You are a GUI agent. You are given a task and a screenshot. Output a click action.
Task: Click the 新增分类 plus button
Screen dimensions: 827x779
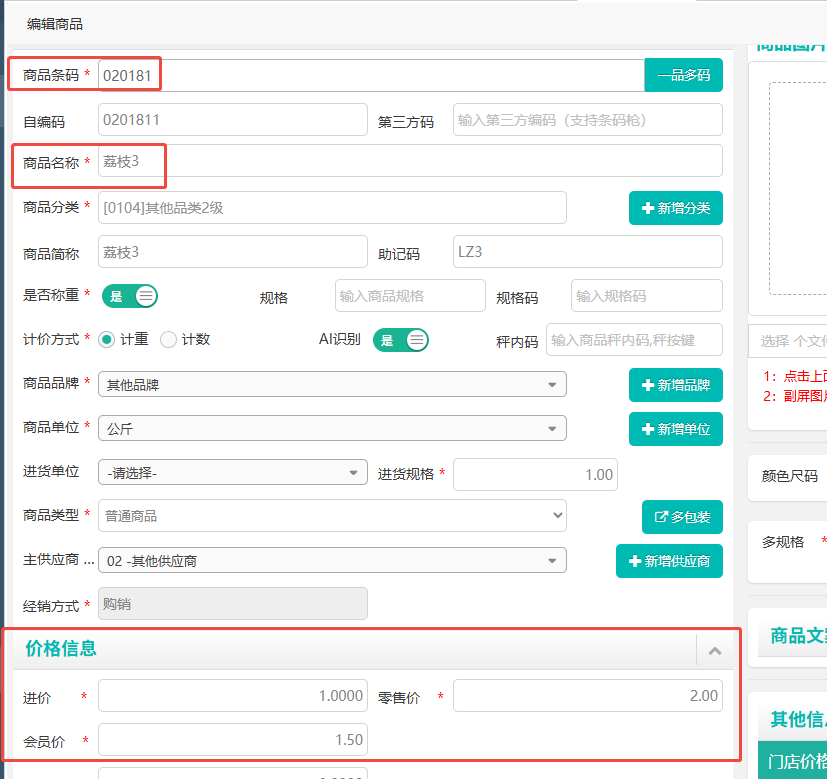click(x=675, y=208)
